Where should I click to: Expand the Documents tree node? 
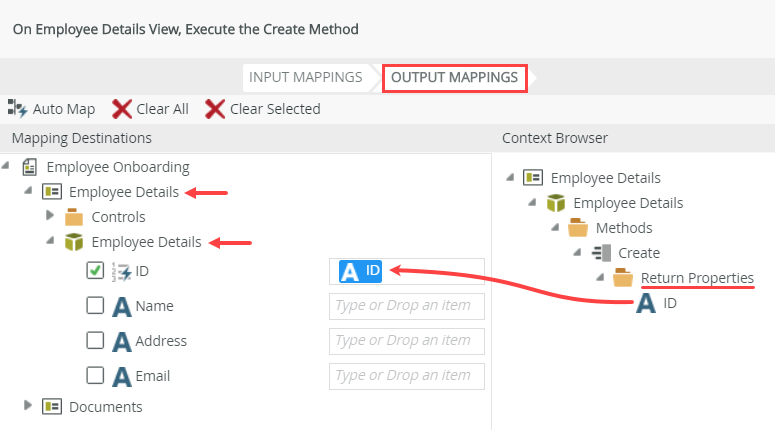pyautogui.click(x=28, y=407)
